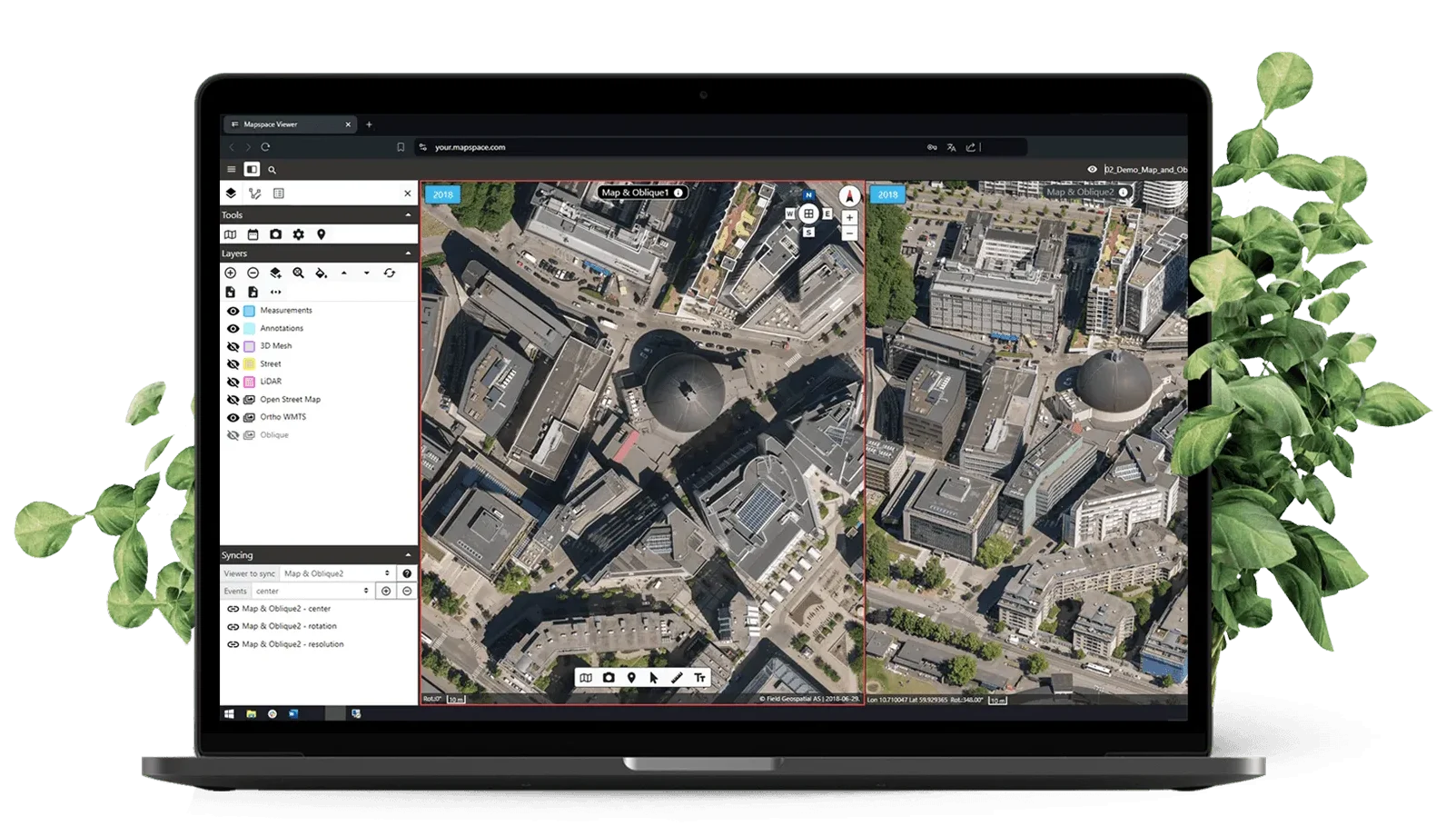
Task: Hide the Measurements layer
Action: pyautogui.click(x=233, y=311)
